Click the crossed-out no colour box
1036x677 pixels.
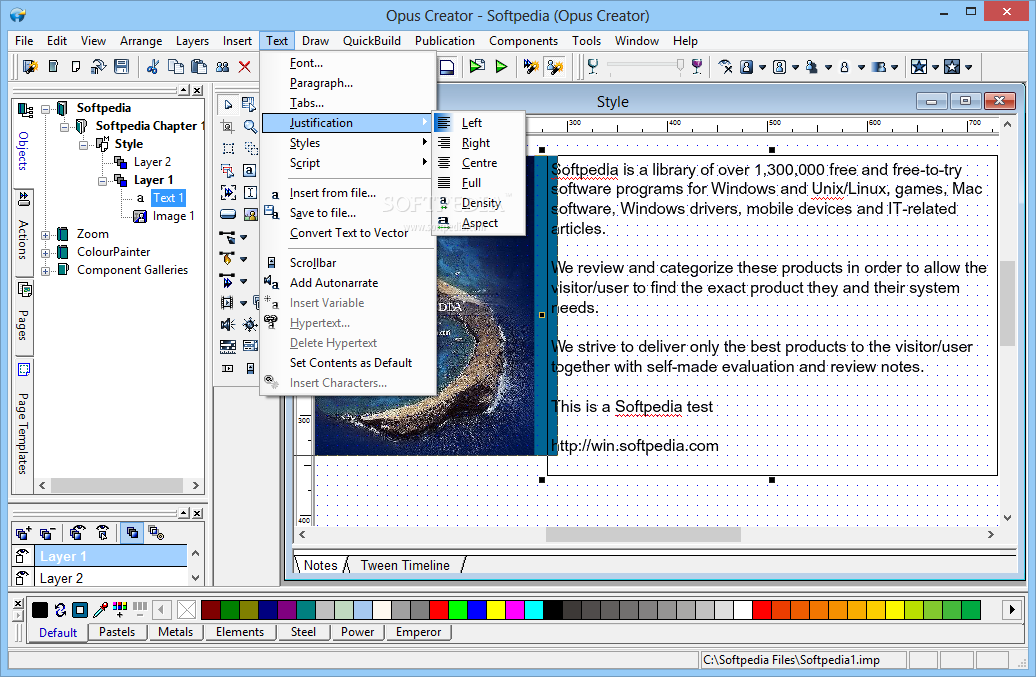[x=187, y=610]
